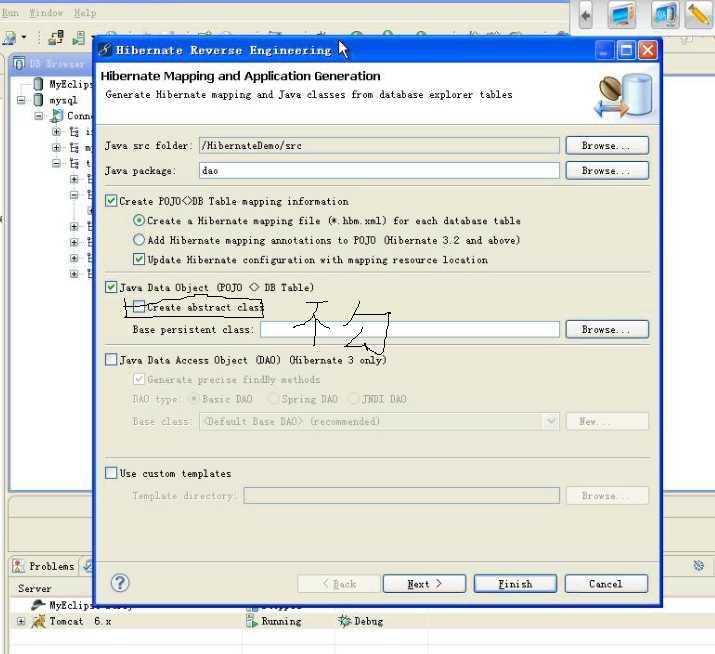The image size is (715, 654).
Task: Click the network perspective icon in main toolbar
Action: click(56, 37)
